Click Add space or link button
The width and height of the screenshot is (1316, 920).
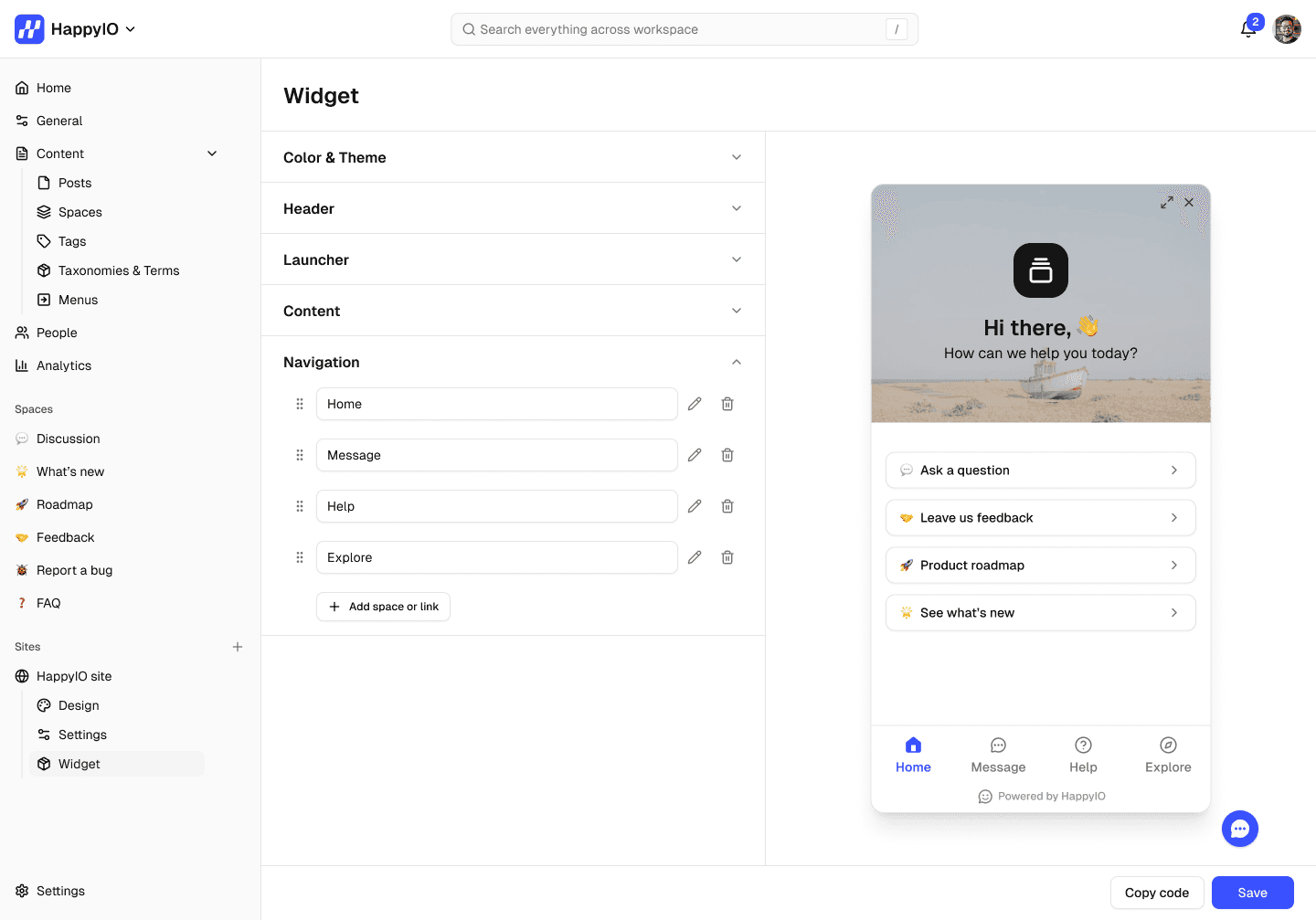tap(383, 607)
